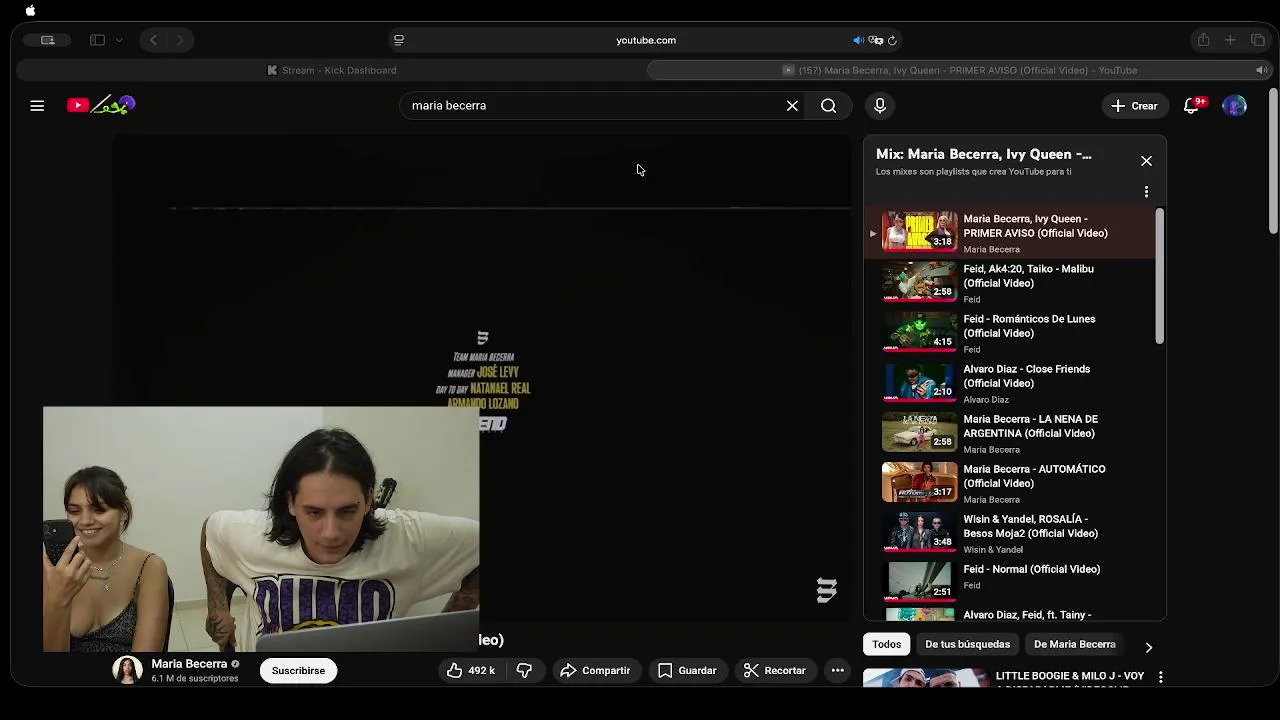Screen dimensions: 1280x720
Task: Go to the YouTube home logo
Action: pos(101,105)
